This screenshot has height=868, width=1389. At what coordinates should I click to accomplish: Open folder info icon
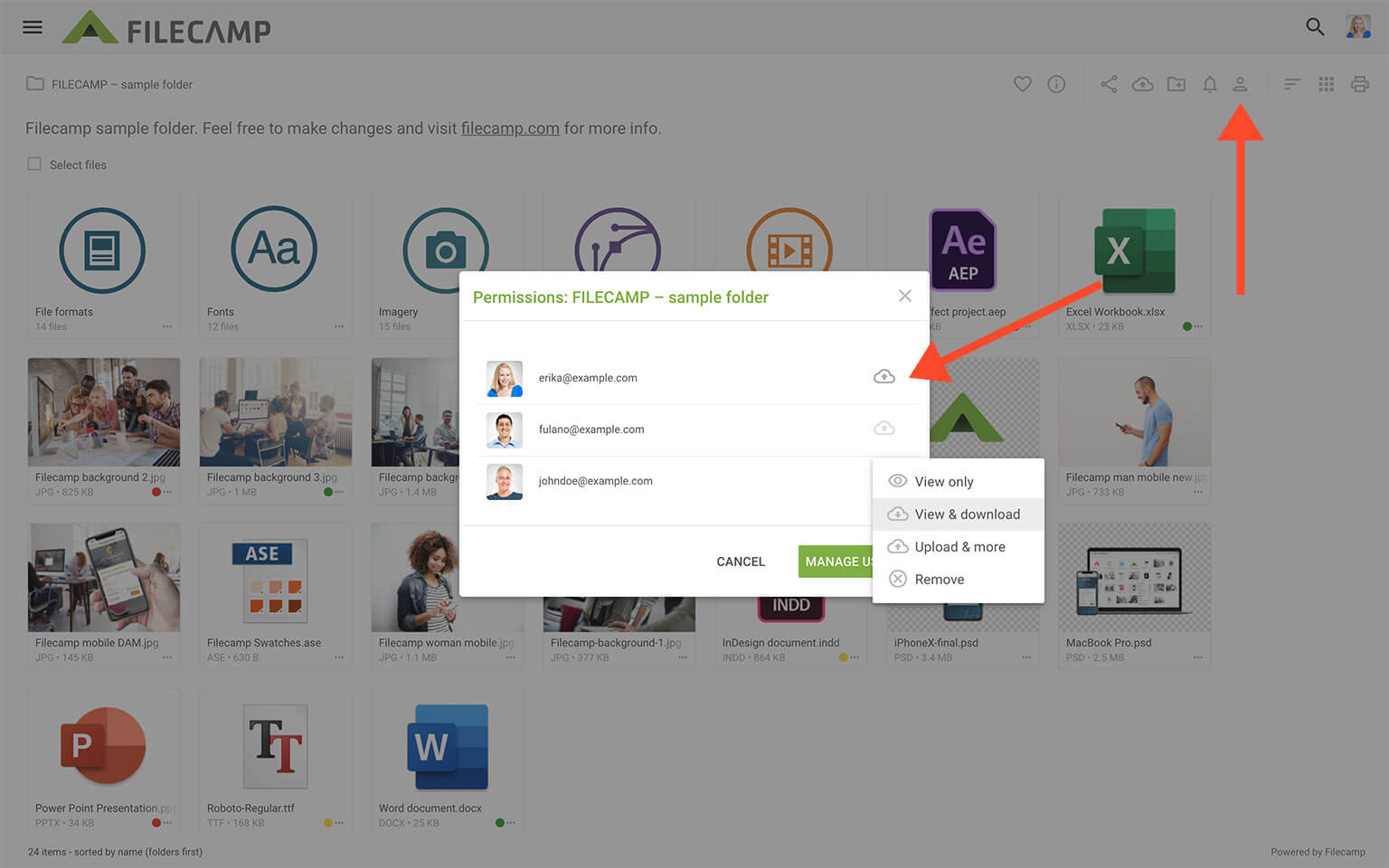(1056, 84)
